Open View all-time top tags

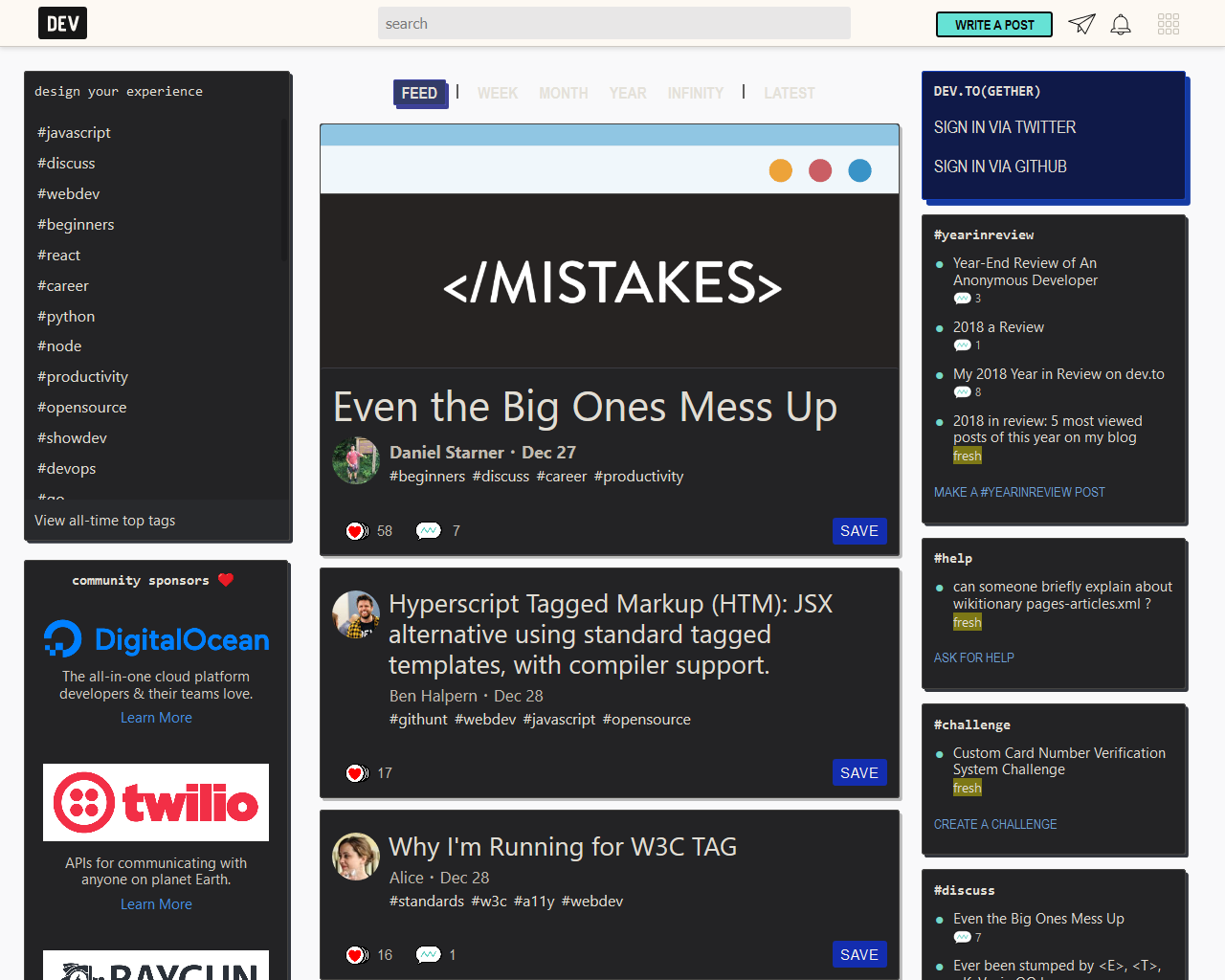104,520
